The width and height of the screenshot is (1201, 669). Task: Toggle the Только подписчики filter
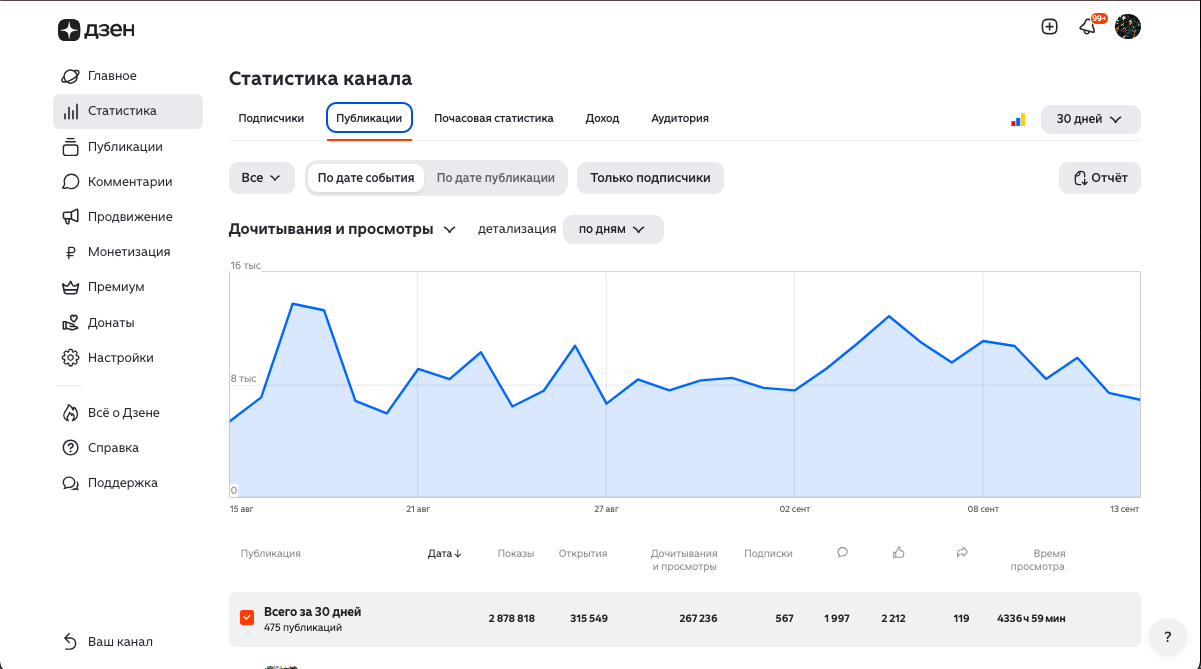(x=650, y=178)
